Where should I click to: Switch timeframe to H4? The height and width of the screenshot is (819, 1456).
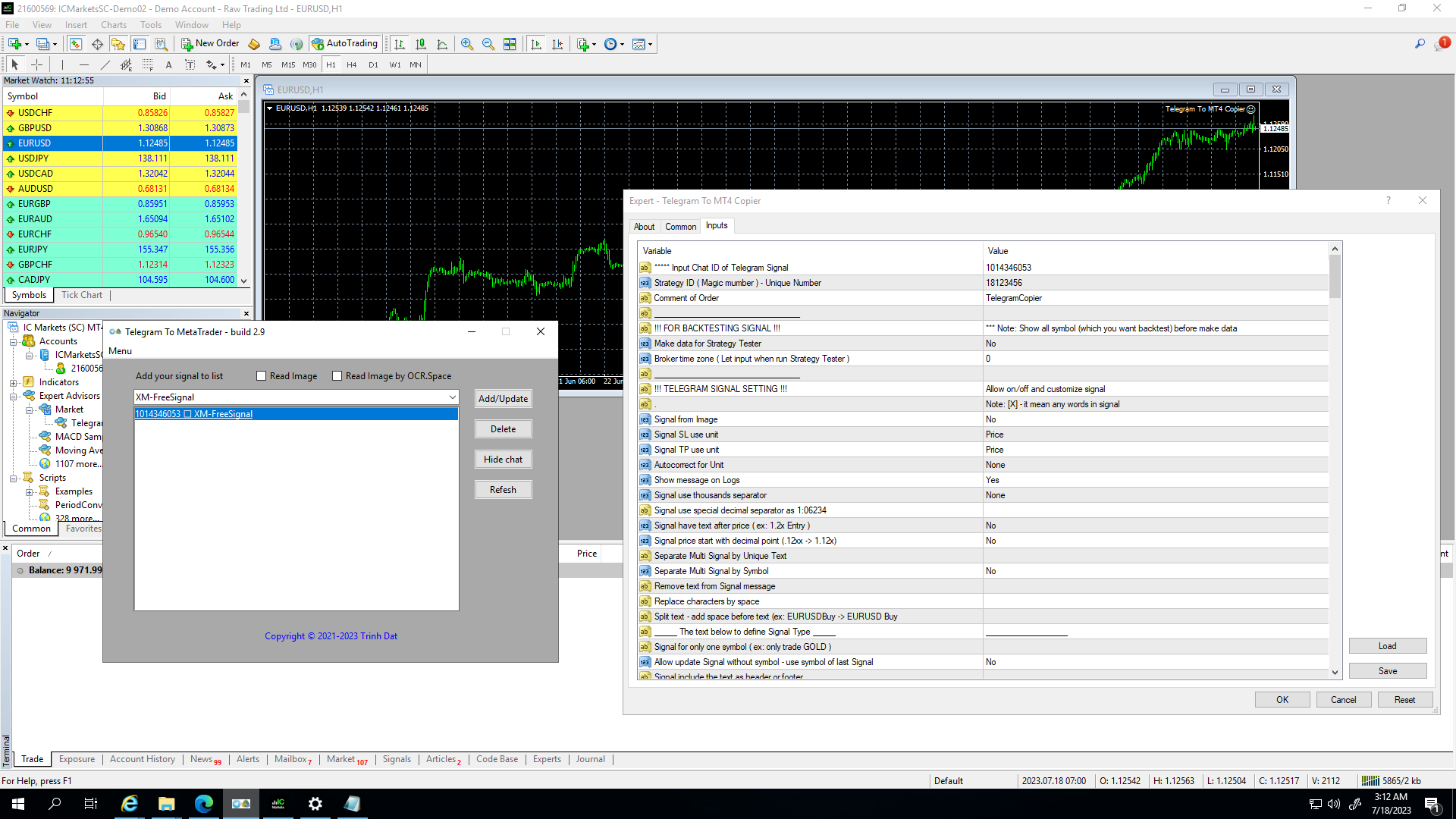click(x=351, y=64)
